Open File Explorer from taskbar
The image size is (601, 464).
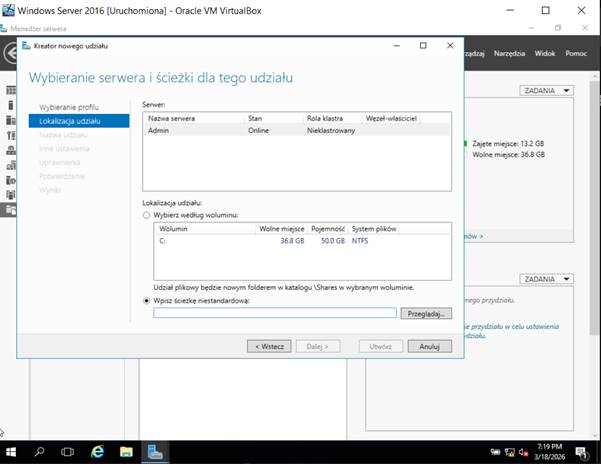coord(127,452)
